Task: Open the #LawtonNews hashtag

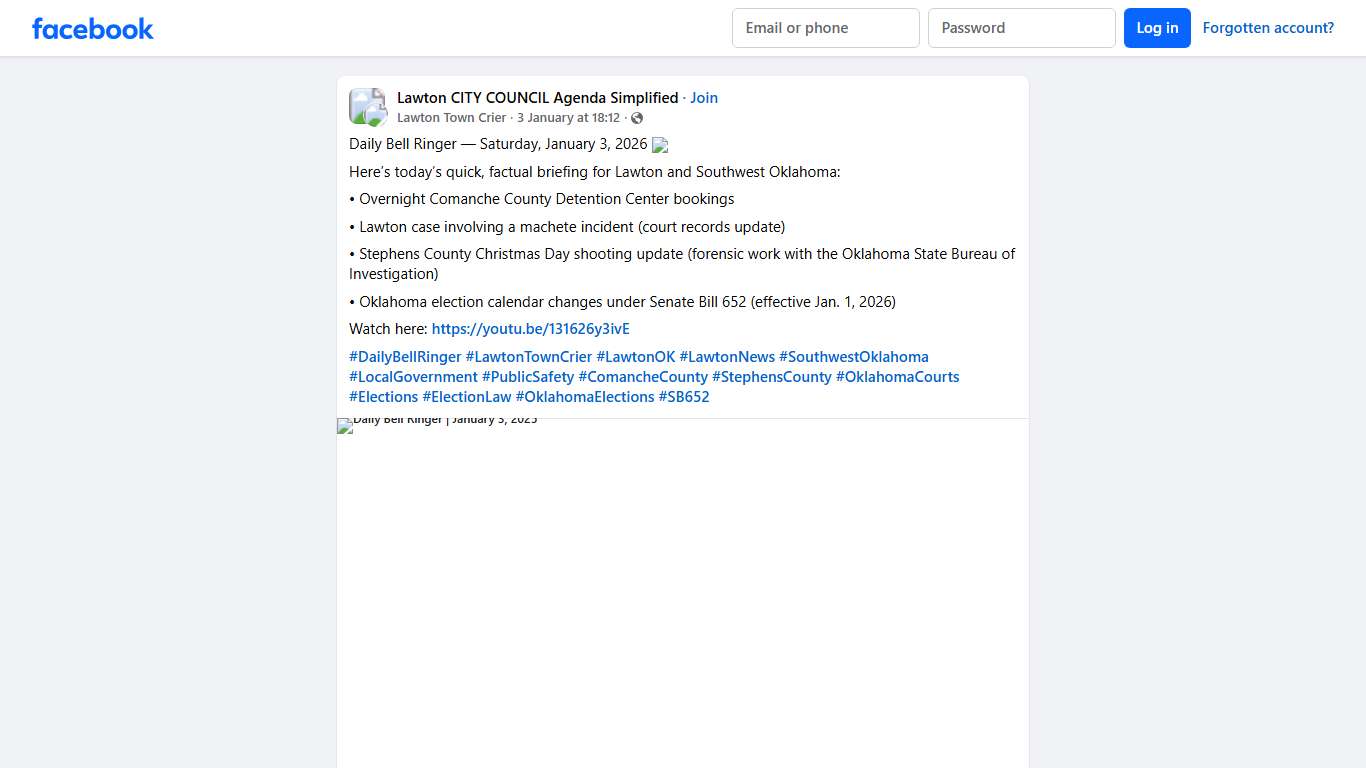Action: pos(727,357)
